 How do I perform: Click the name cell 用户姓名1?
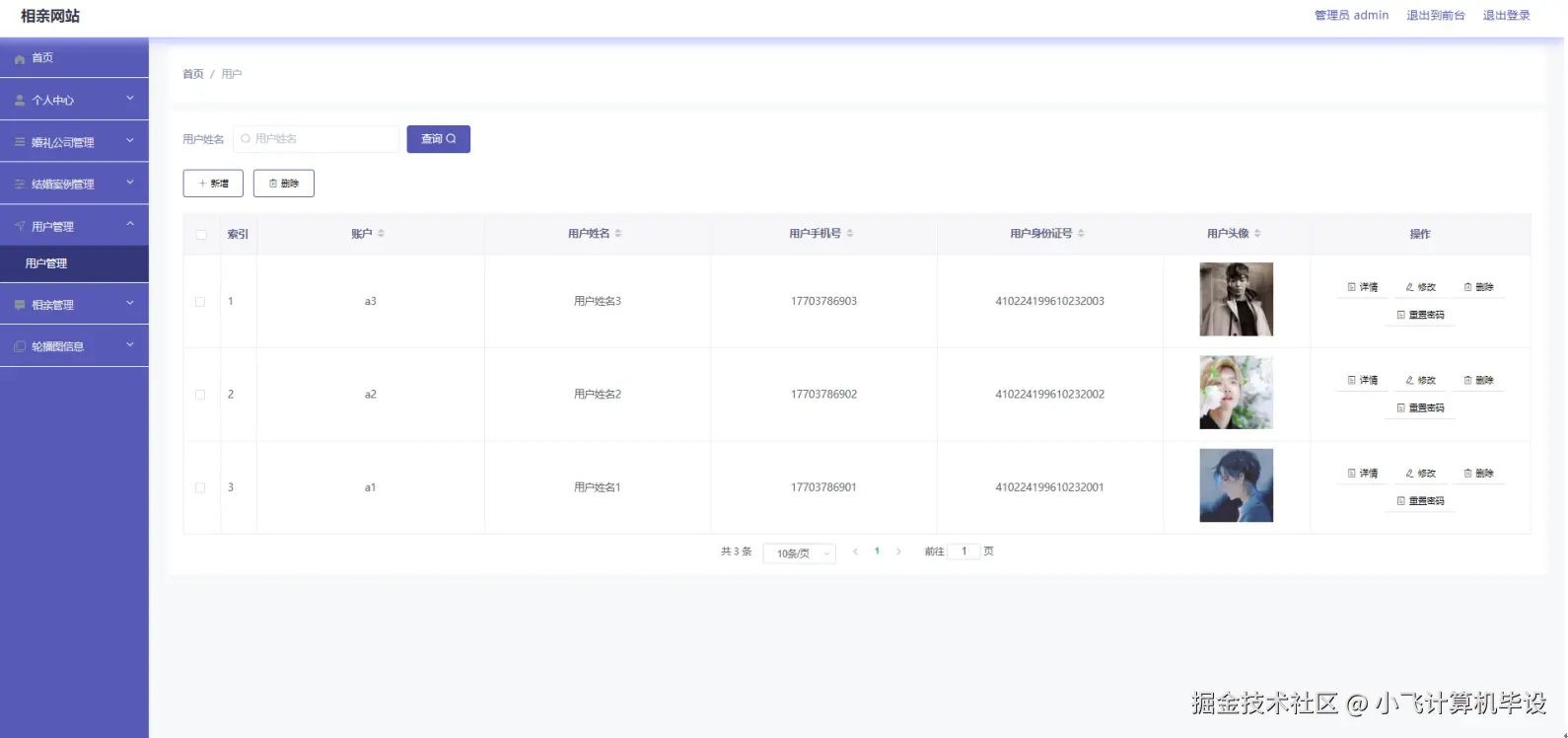[598, 487]
